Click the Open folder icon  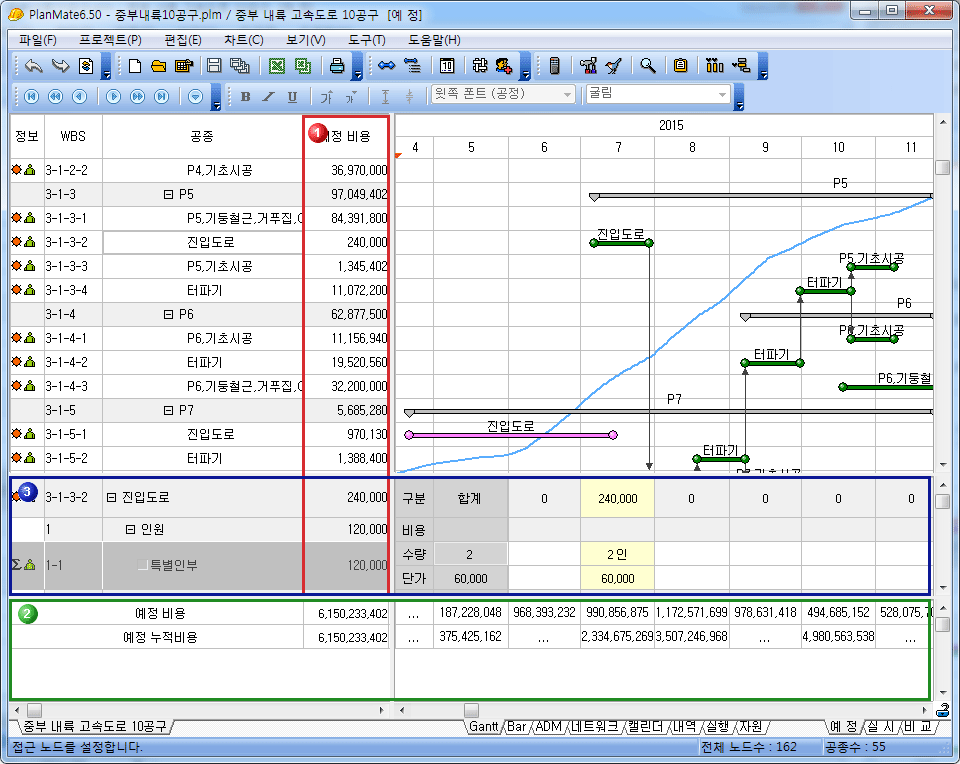(x=158, y=66)
